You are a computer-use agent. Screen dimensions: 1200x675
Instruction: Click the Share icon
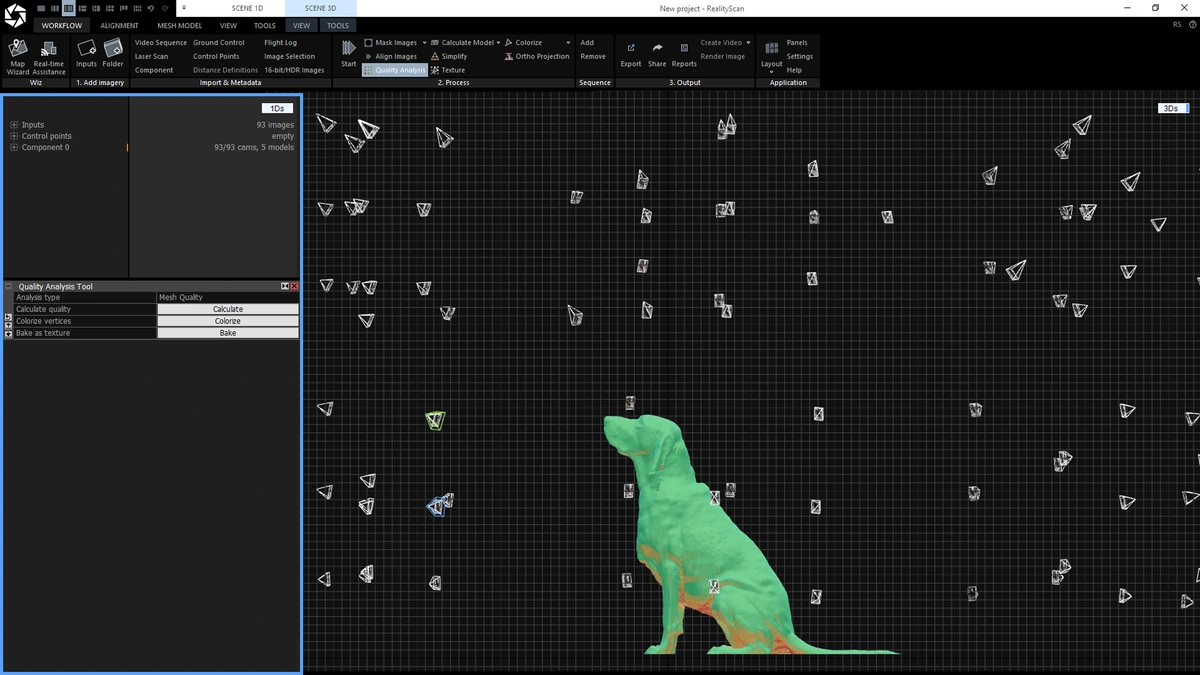click(657, 55)
